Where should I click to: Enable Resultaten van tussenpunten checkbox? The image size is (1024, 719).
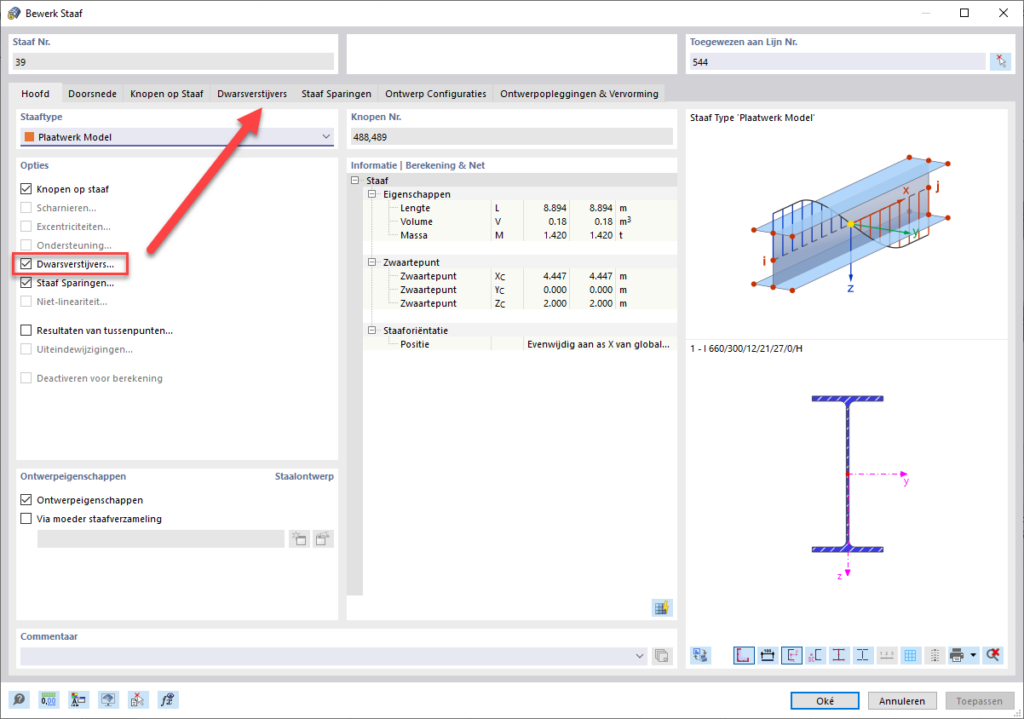point(26,330)
